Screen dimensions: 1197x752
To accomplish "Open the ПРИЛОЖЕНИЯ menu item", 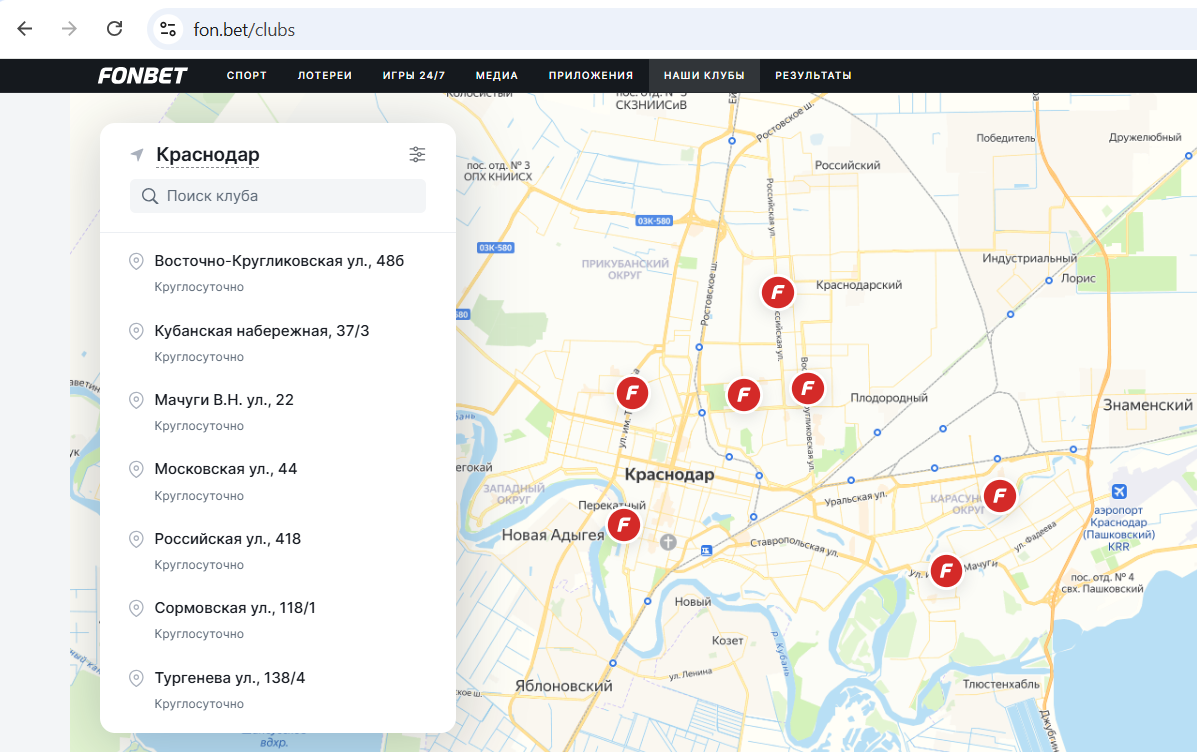I will click(591, 76).
